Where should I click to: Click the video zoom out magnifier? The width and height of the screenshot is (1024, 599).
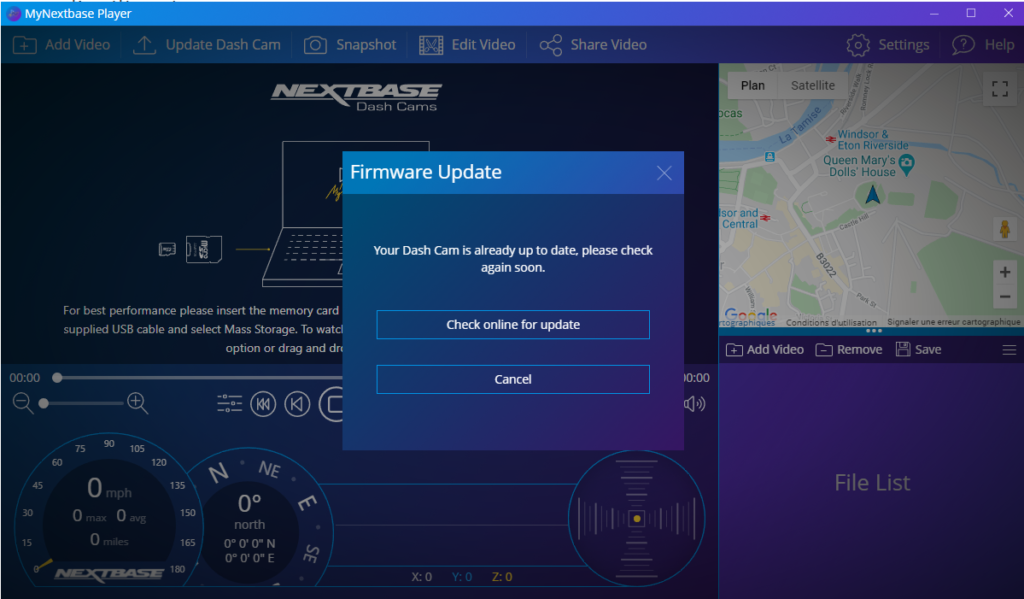point(23,403)
